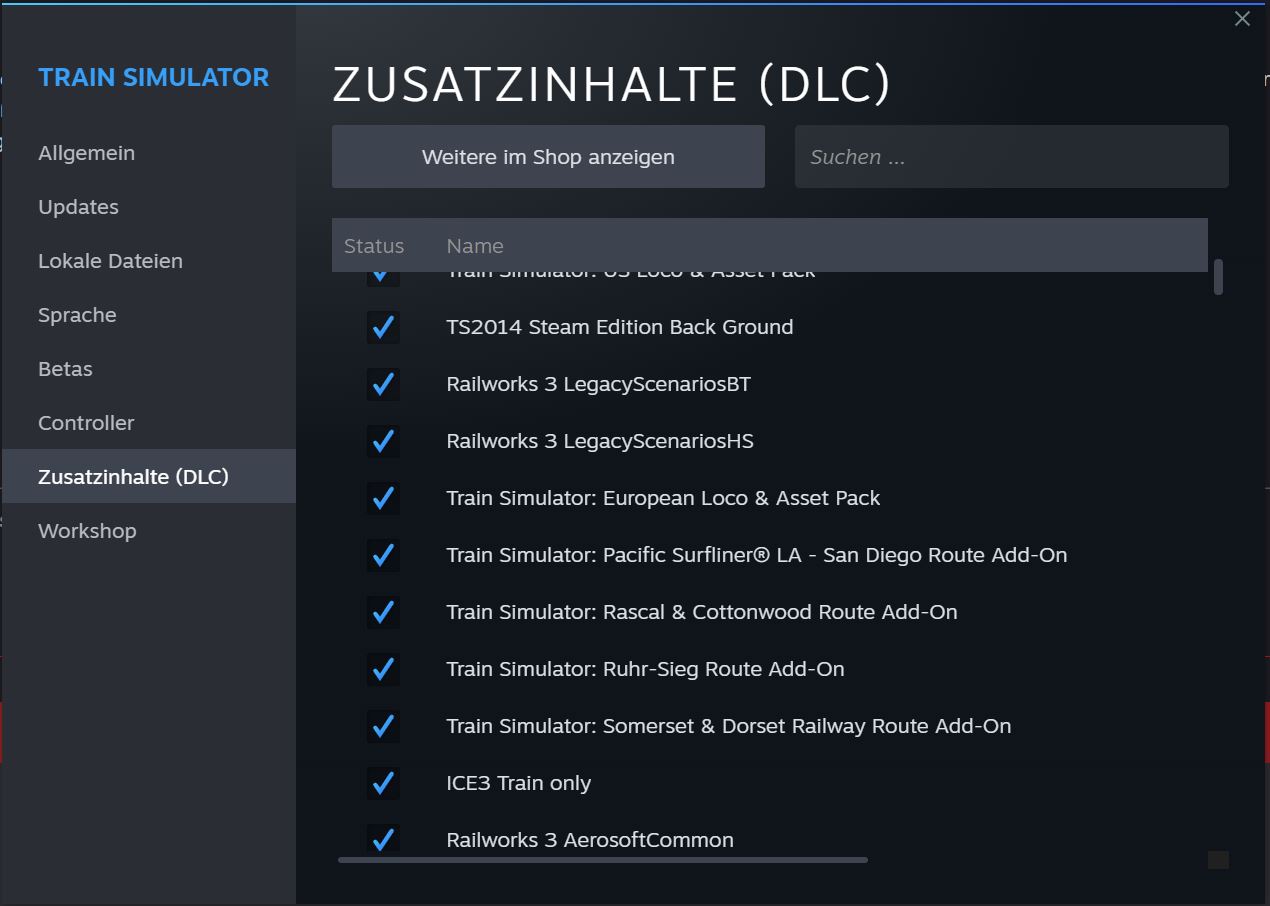This screenshot has width=1270, height=906.
Task: Toggle Railworks 3 LegacyScenariosBT checkbox
Action: [383, 384]
